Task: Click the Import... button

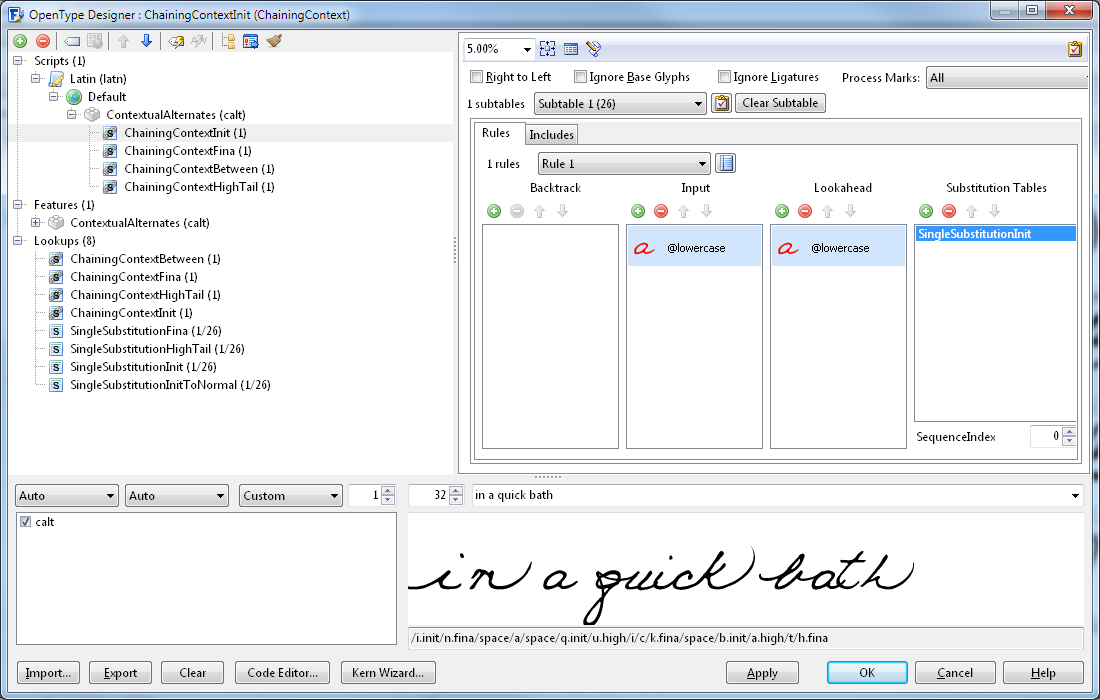Action: [x=48, y=673]
